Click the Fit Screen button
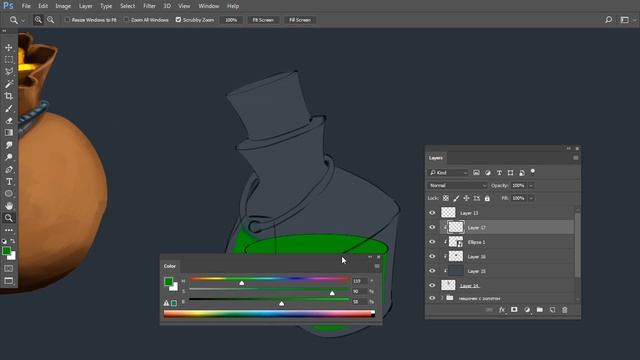Image resolution: width=640 pixels, height=360 pixels. click(263, 20)
